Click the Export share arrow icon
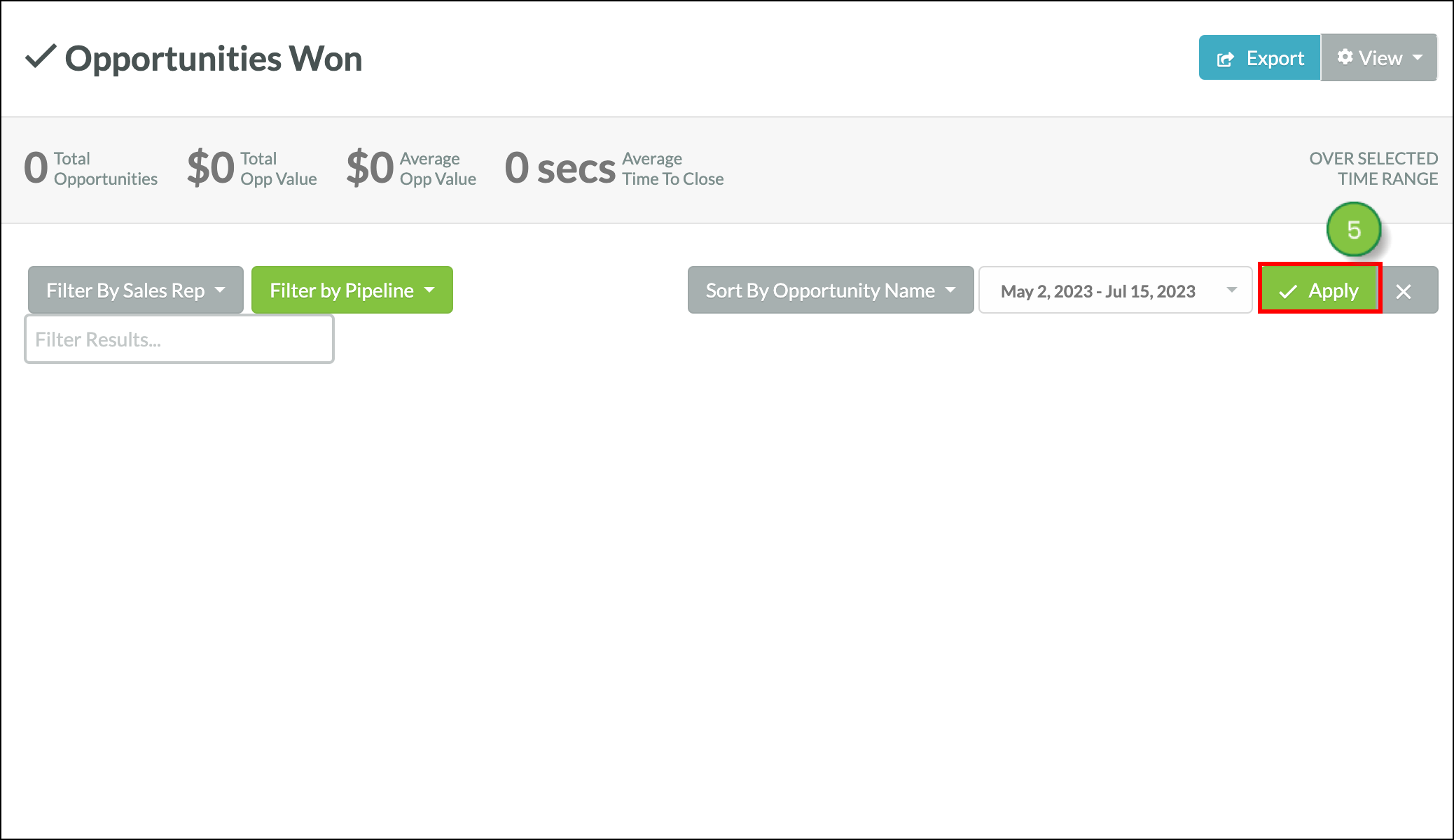The image size is (1454, 840). pyautogui.click(x=1225, y=59)
